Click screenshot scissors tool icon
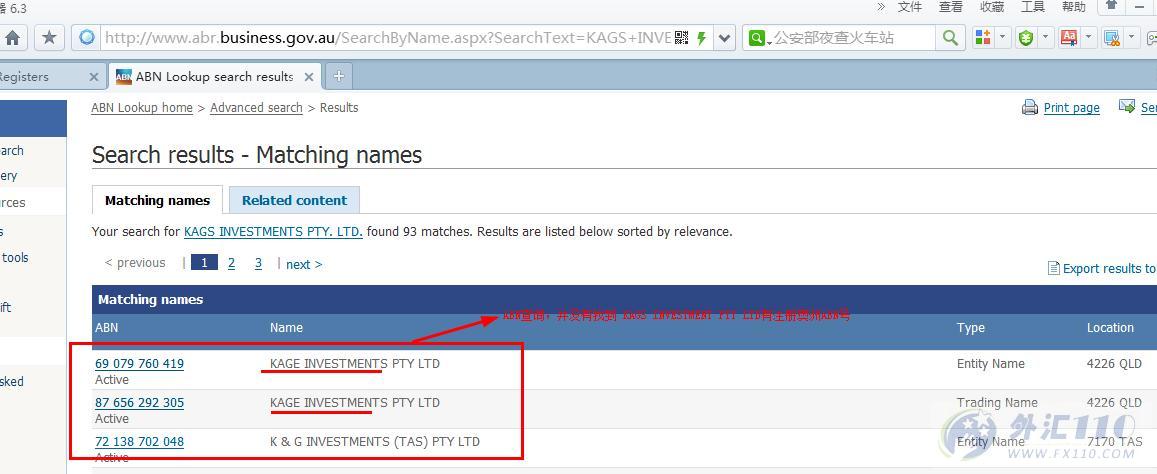Image resolution: width=1157 pixels, height=474 pixels. 1111,37
